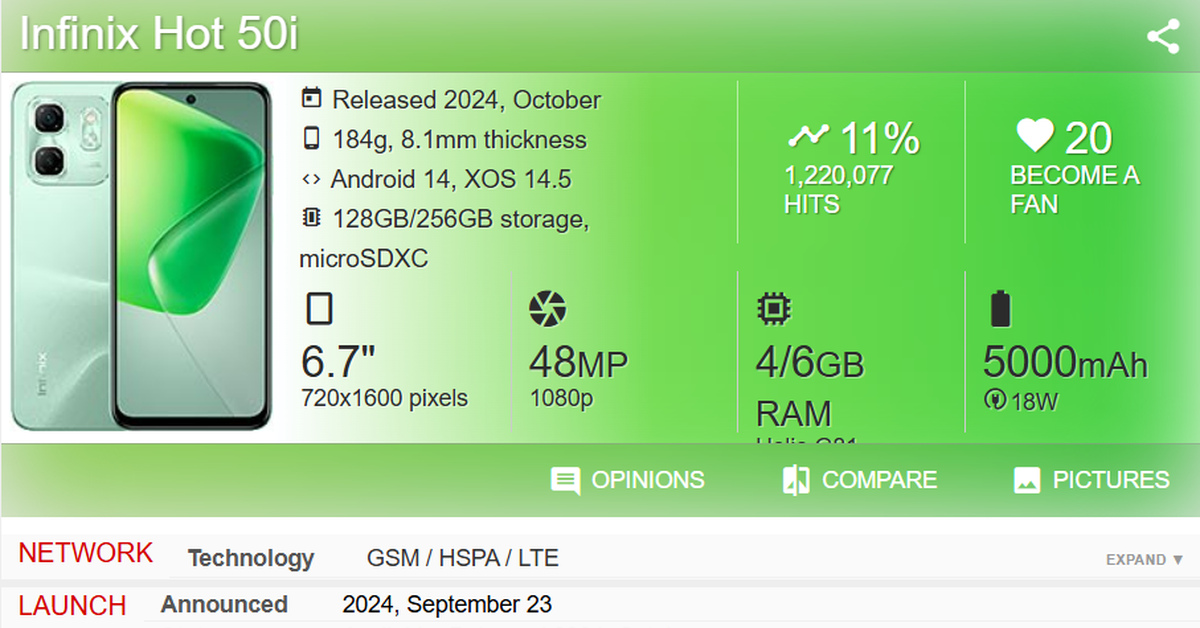The image size is (1200, 628).
Task: Click the battery icon above 5000mAh
Action: pyautogui.click(x=1000, y=309)
